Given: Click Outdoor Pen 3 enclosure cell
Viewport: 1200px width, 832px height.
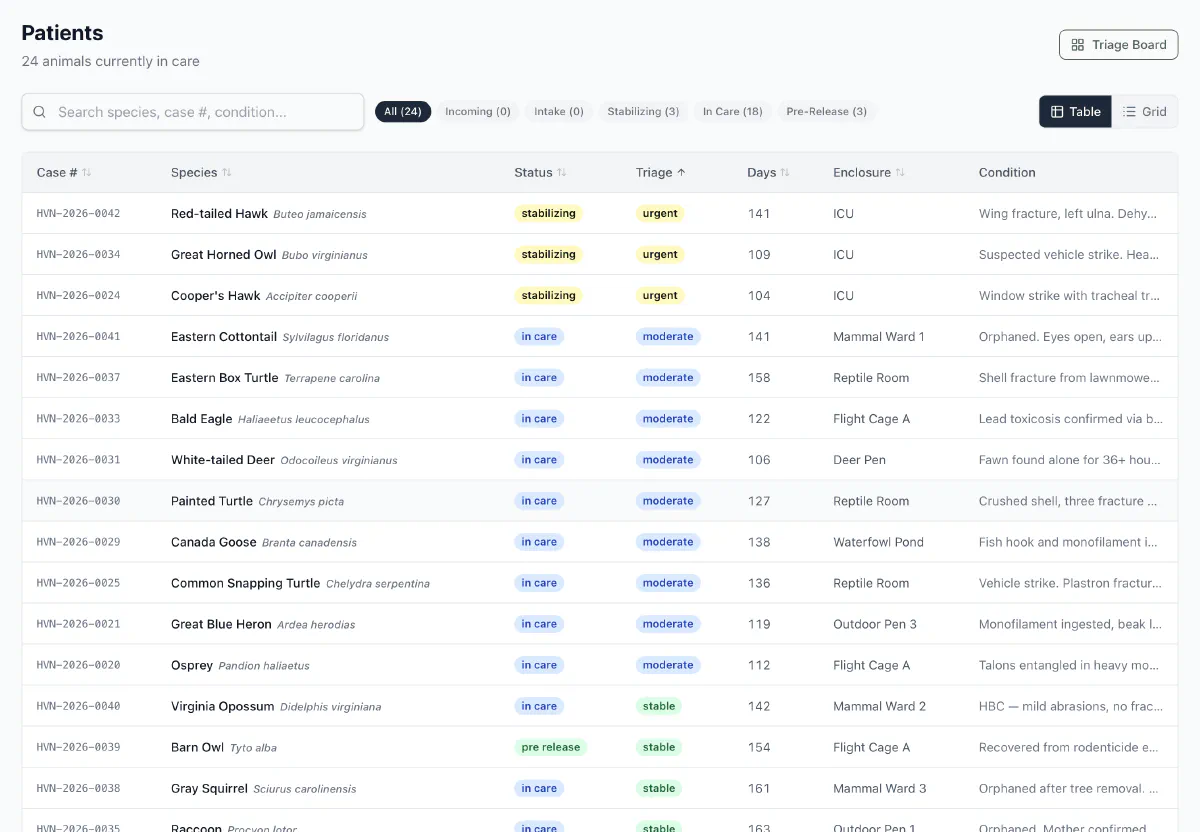Looking at the screenshot, I should (x=875, y=624).
